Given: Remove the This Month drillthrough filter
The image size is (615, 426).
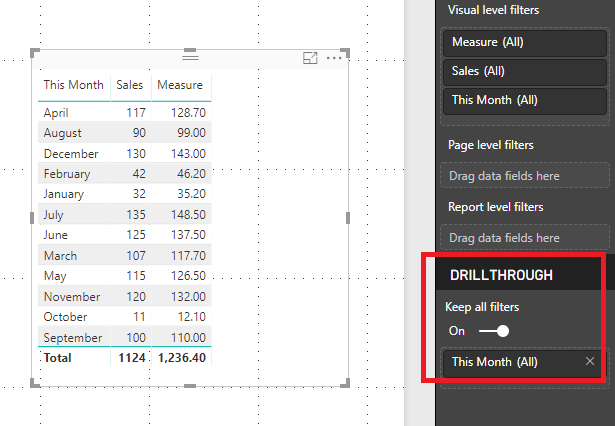Looking at the screenshot, I should tap(590, 361).
